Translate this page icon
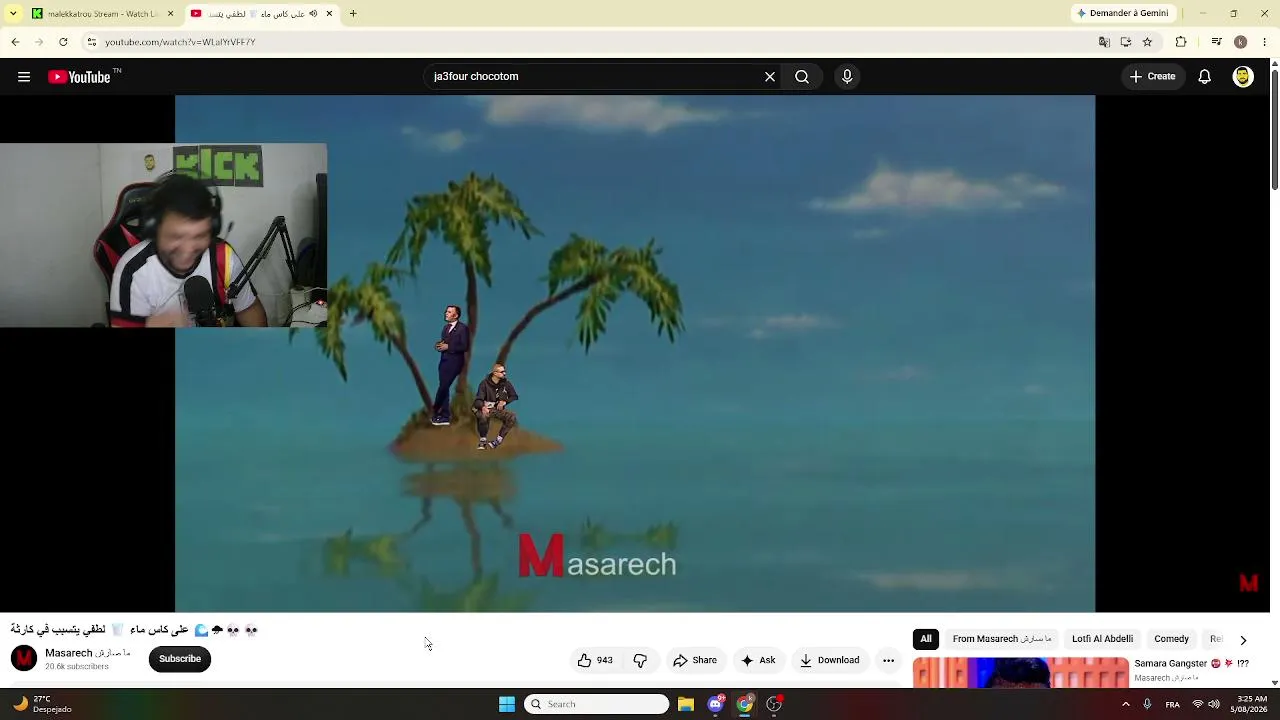 click(1104, 42)
